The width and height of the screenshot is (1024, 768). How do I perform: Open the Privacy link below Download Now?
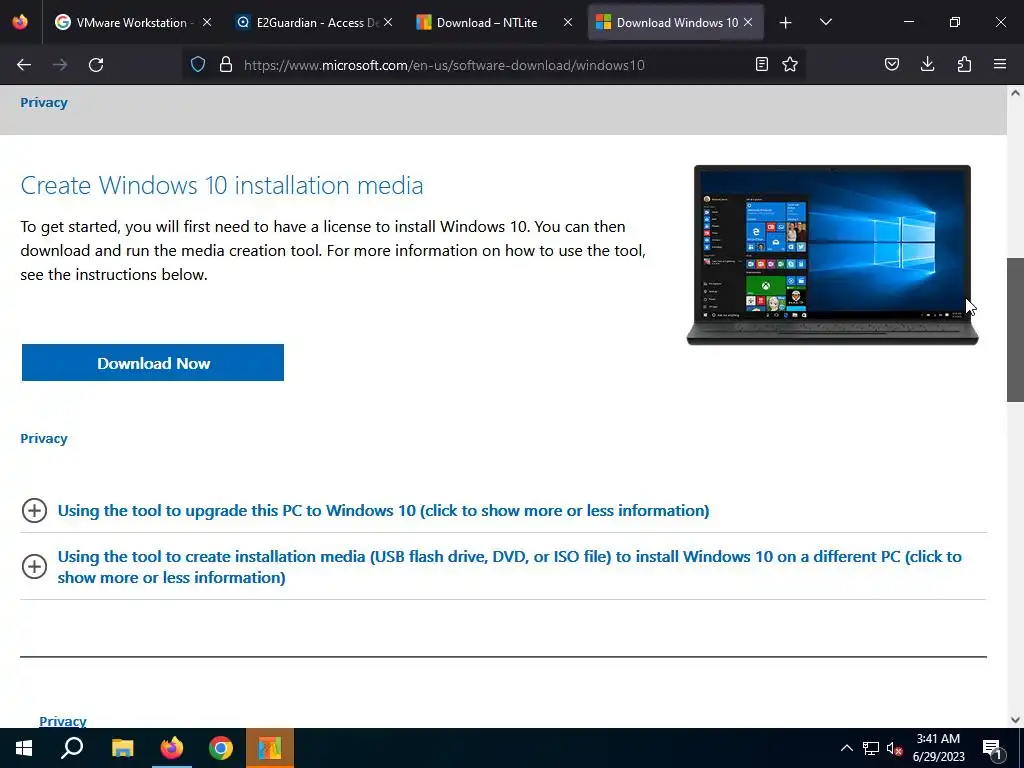click(44, 438)
